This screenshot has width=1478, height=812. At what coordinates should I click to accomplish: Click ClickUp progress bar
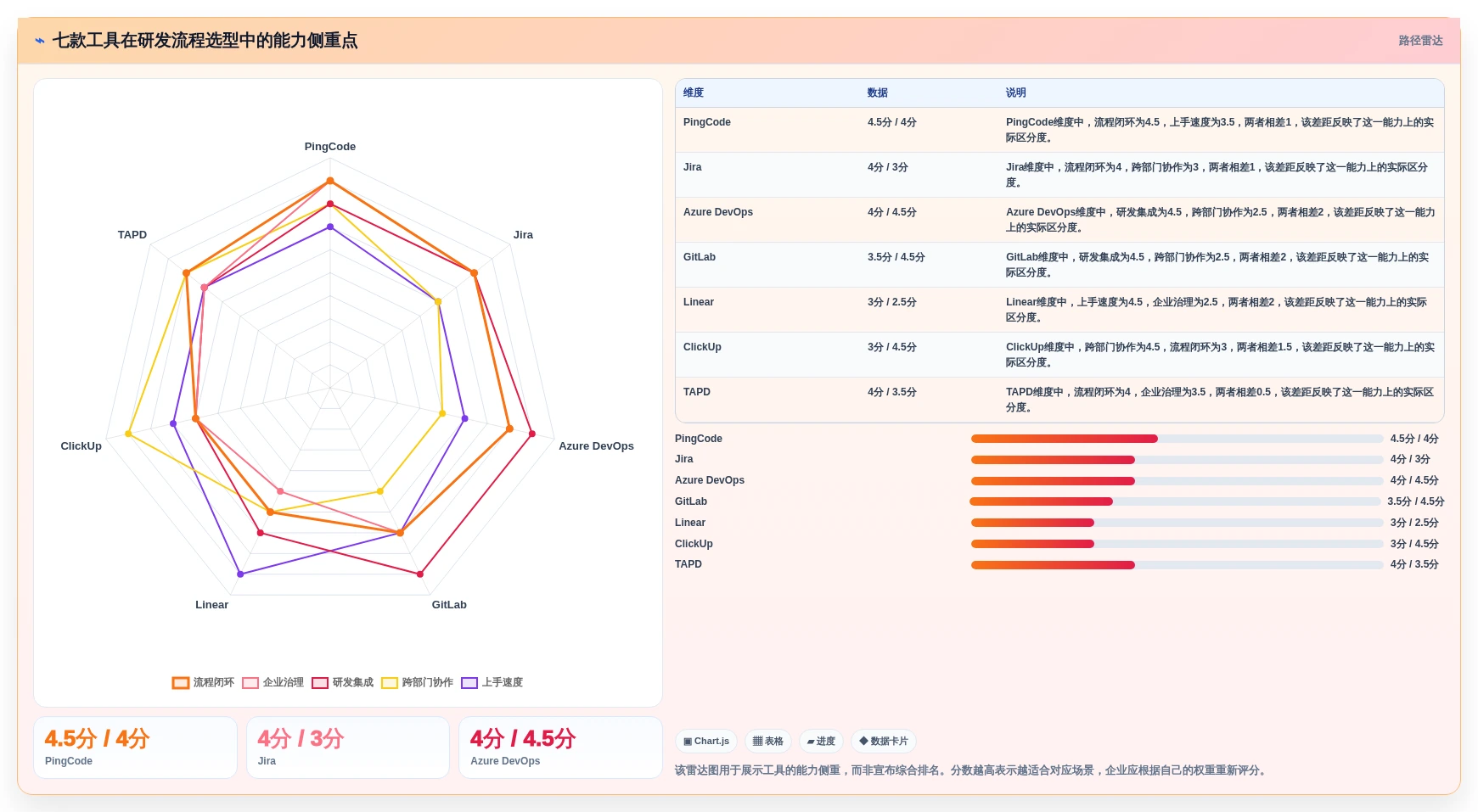1177,544
